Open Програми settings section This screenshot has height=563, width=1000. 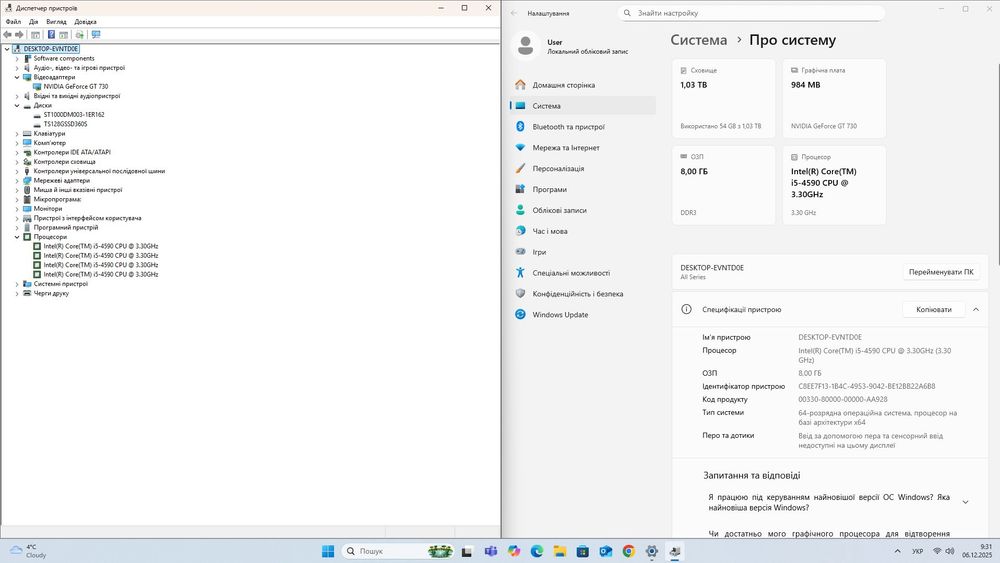[583, 189]
